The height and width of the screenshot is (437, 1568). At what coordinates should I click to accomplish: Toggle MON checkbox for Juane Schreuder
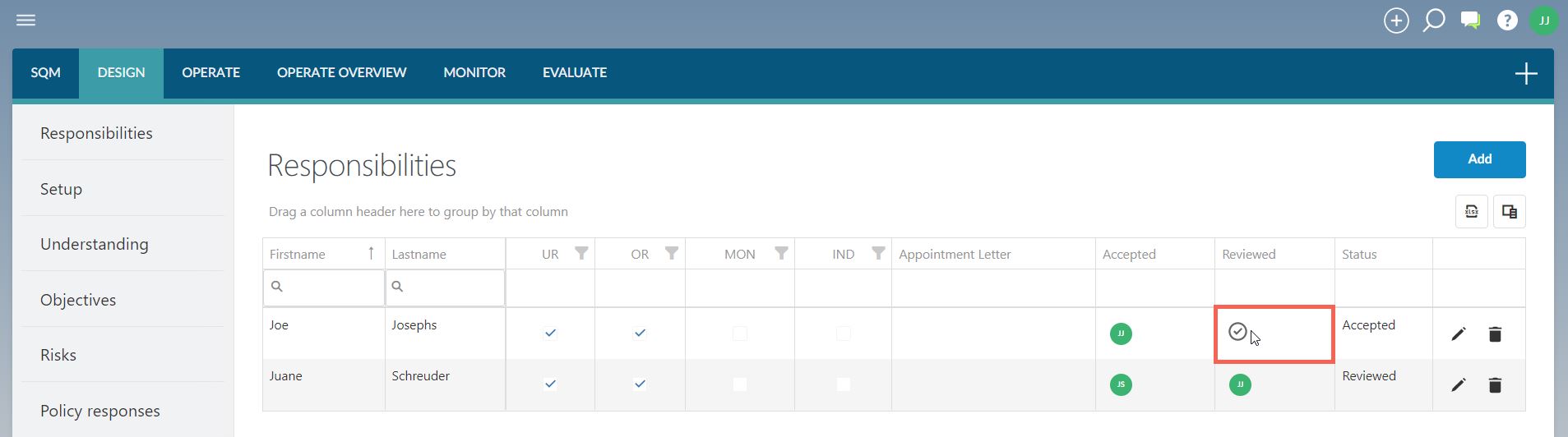[x=740, y=384]
